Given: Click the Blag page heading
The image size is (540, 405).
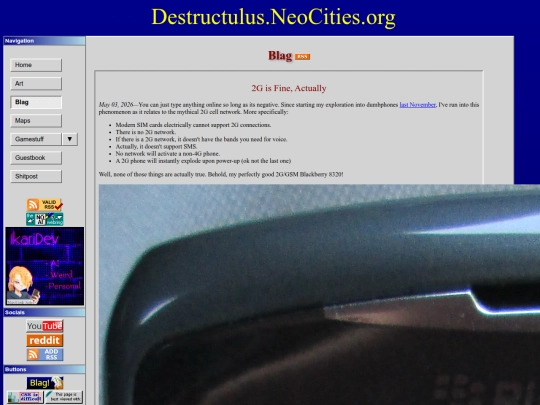Looking at the screenshot, I should pos(280,55).
